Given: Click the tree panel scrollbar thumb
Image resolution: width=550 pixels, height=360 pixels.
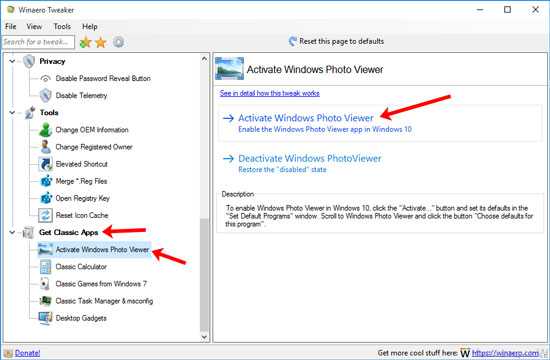Looking at the screenshot, I should point(204,275).
